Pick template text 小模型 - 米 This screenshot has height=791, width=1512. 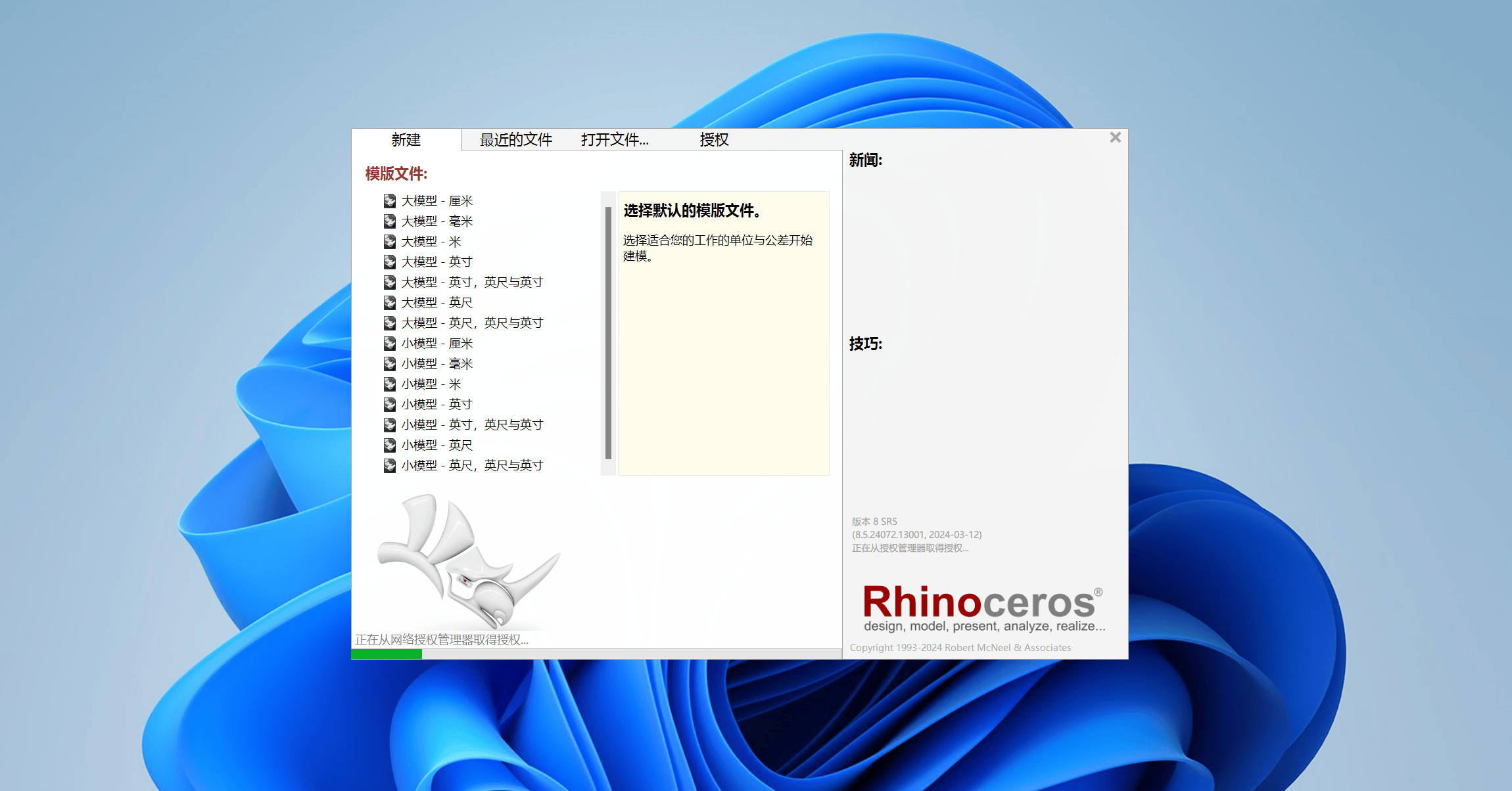pos(431,384)
